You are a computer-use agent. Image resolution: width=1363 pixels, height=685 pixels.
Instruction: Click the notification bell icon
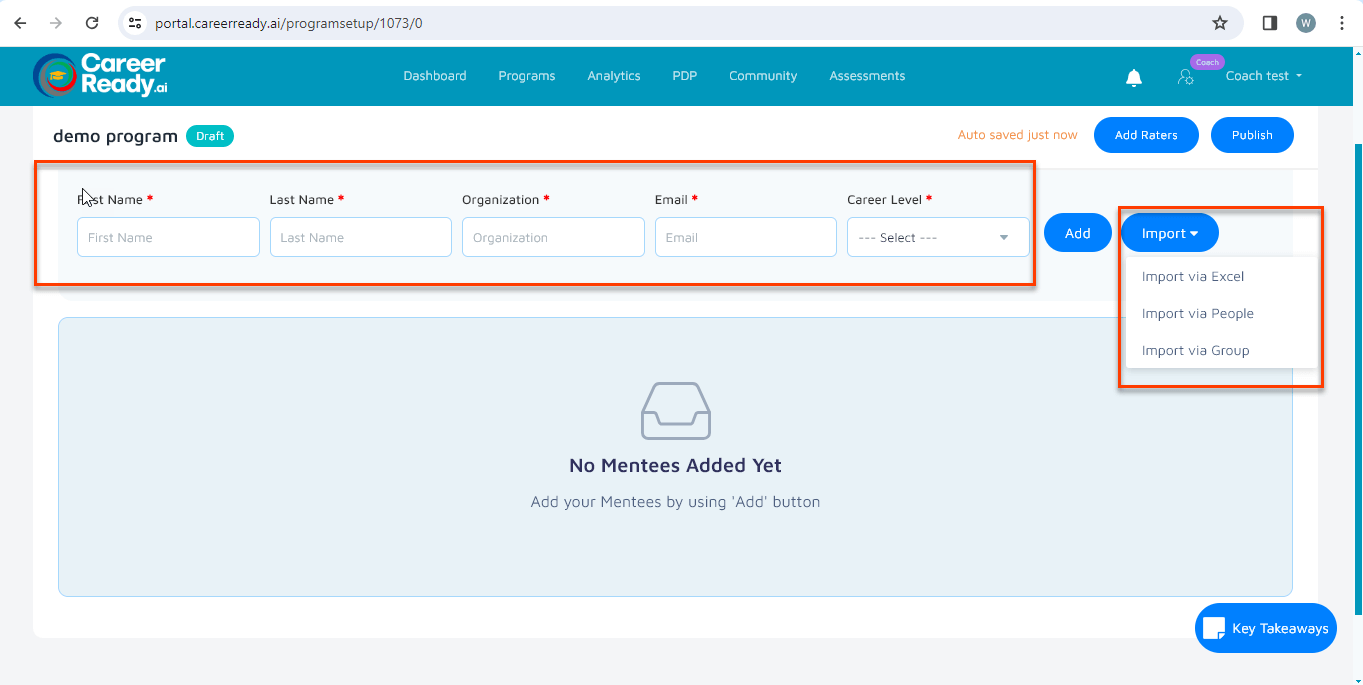click(1134, 77)
